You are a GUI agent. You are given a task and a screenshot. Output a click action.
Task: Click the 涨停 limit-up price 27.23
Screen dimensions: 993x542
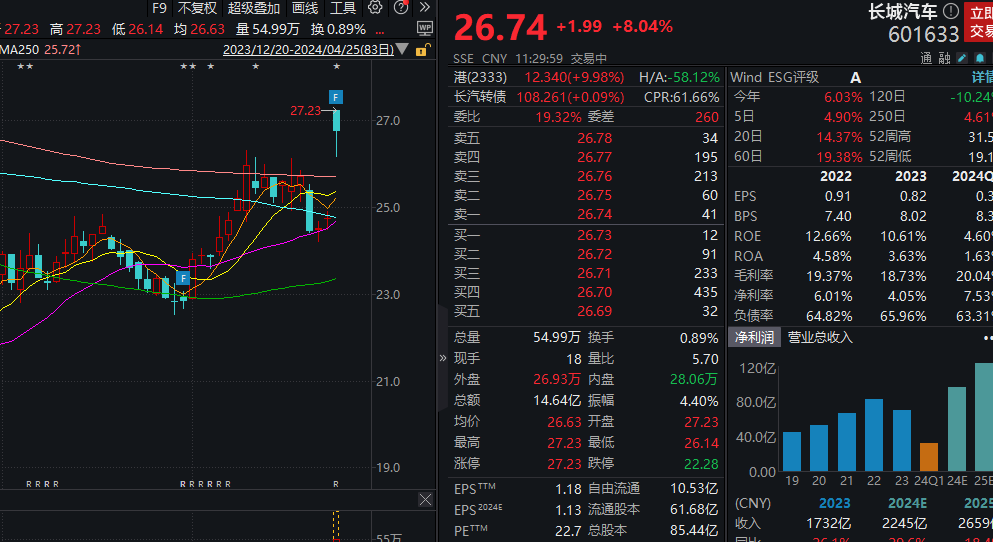(564, 463)
